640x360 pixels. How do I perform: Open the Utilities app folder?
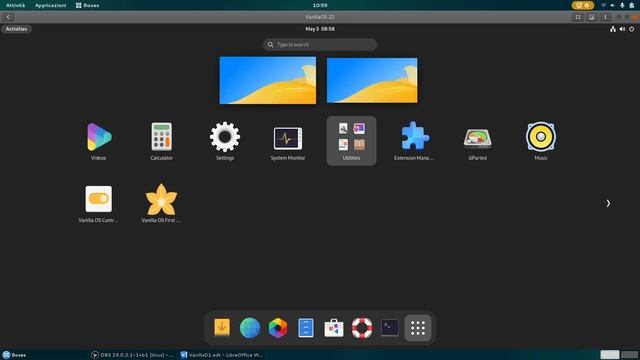click(351, 141)
